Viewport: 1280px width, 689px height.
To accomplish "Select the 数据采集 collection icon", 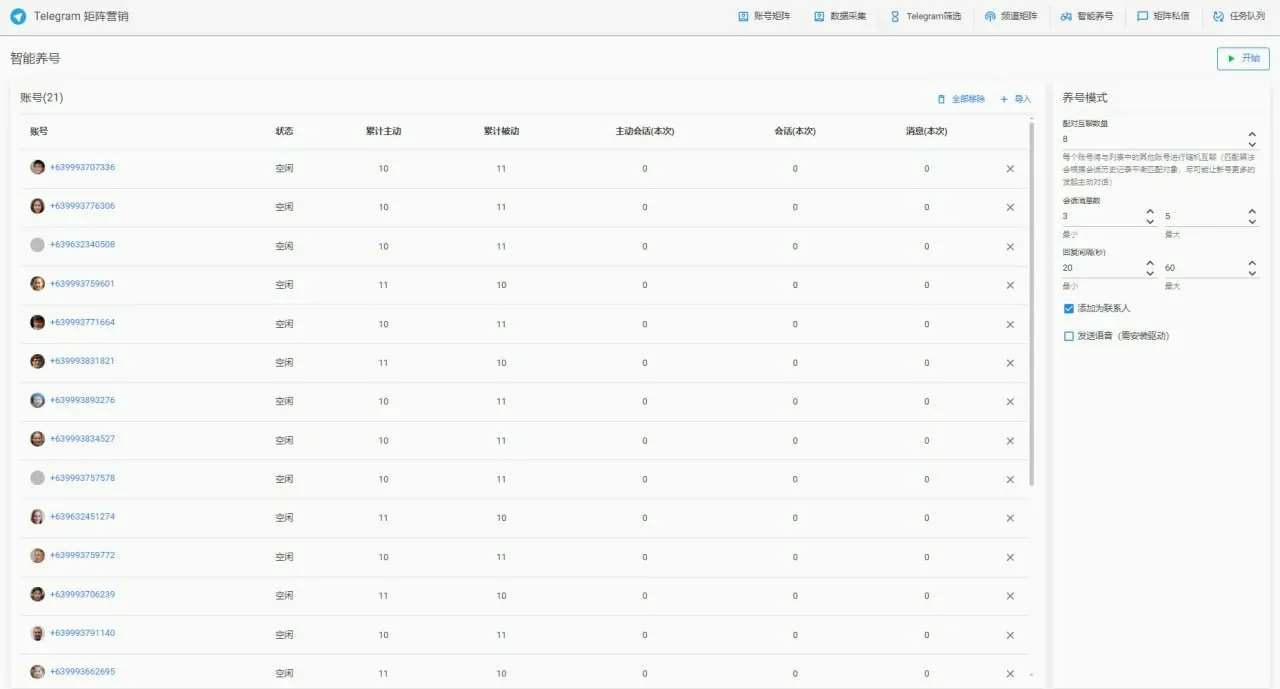I will coord(821,16).
